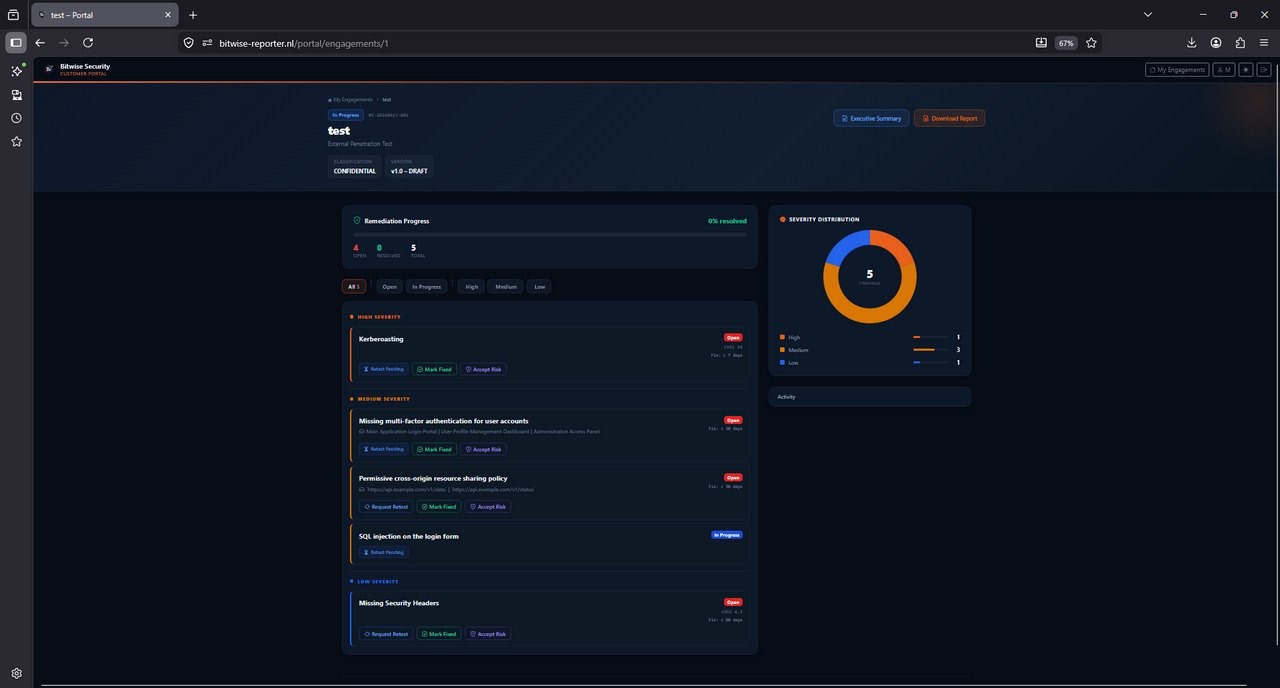1280x688 pixels.
Task: Click the In Progress engagement status badge
Action: click(x=345, y=115)
